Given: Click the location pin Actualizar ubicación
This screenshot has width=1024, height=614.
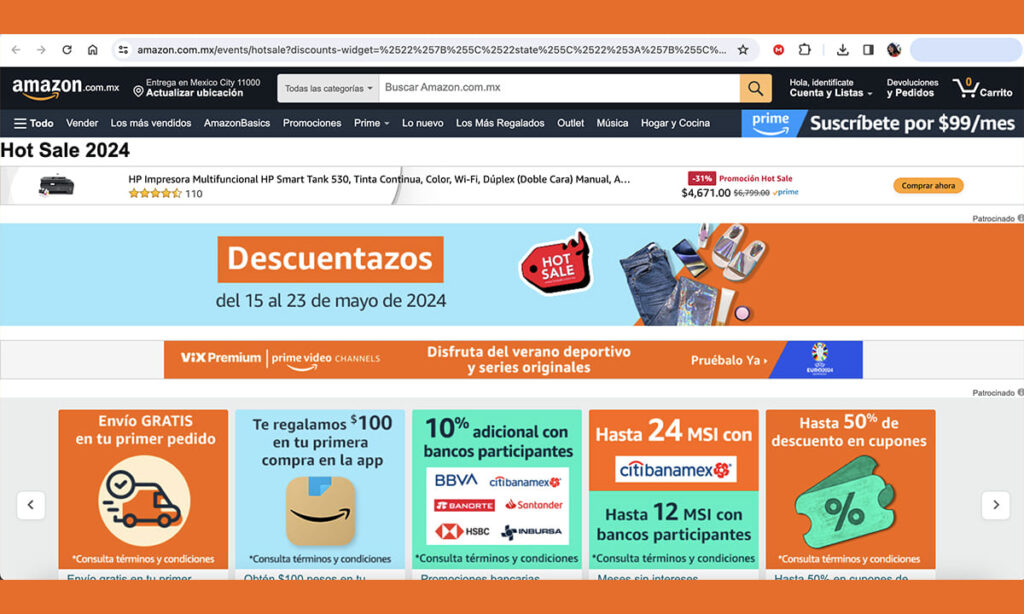Looking at the screenshot, I should point(138,91).
